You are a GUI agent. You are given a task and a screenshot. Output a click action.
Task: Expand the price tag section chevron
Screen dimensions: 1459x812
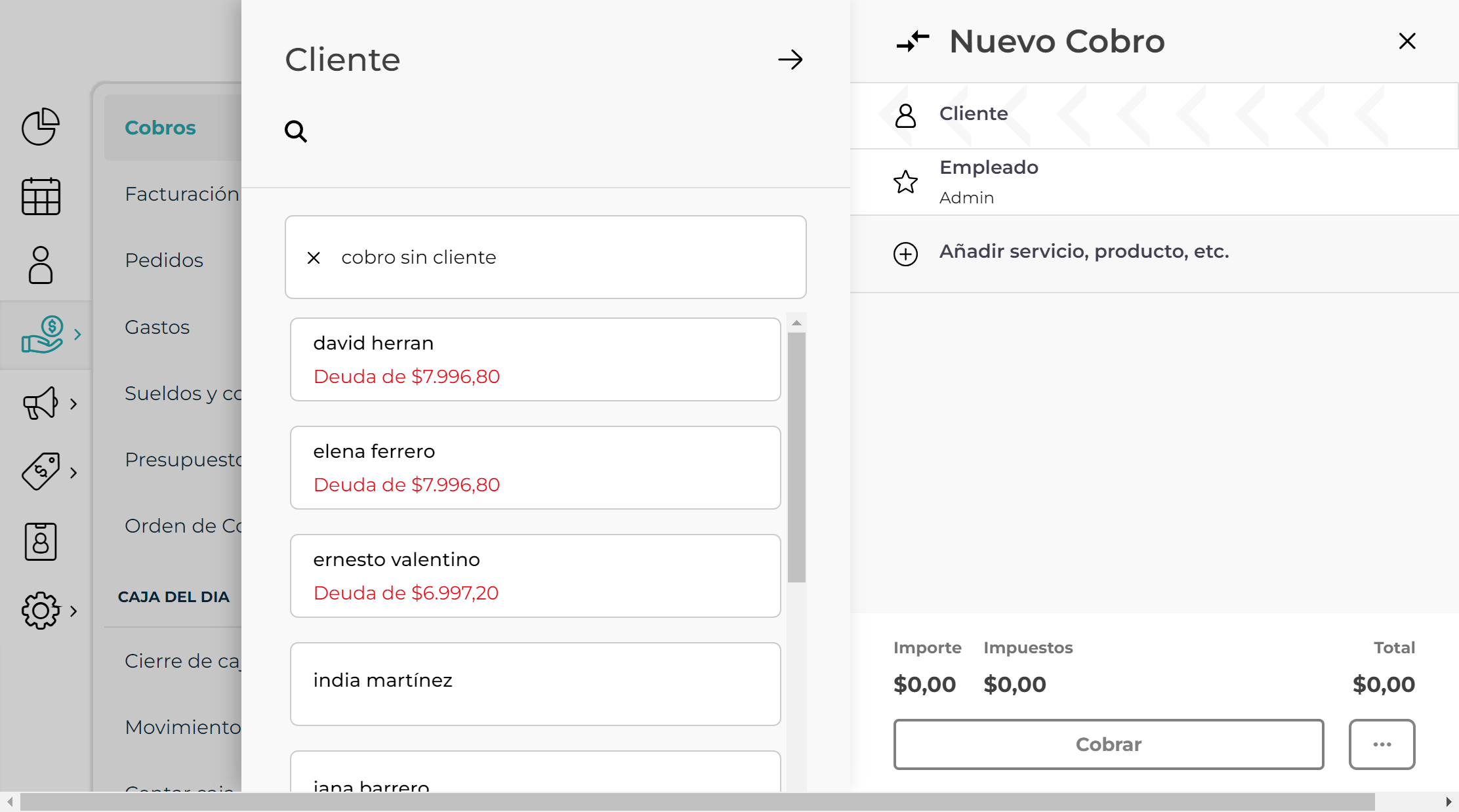(x=73, y=472)
